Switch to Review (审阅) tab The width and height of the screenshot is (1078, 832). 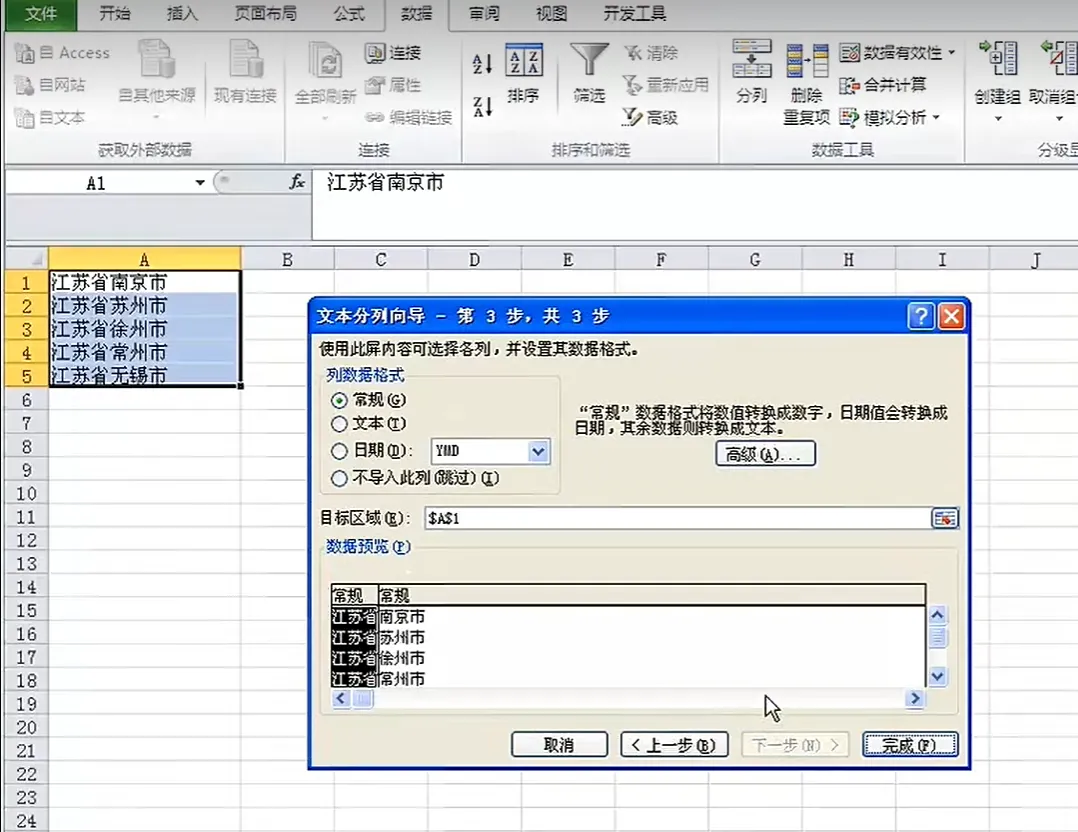pyautogui.click(x=484, y=14)
